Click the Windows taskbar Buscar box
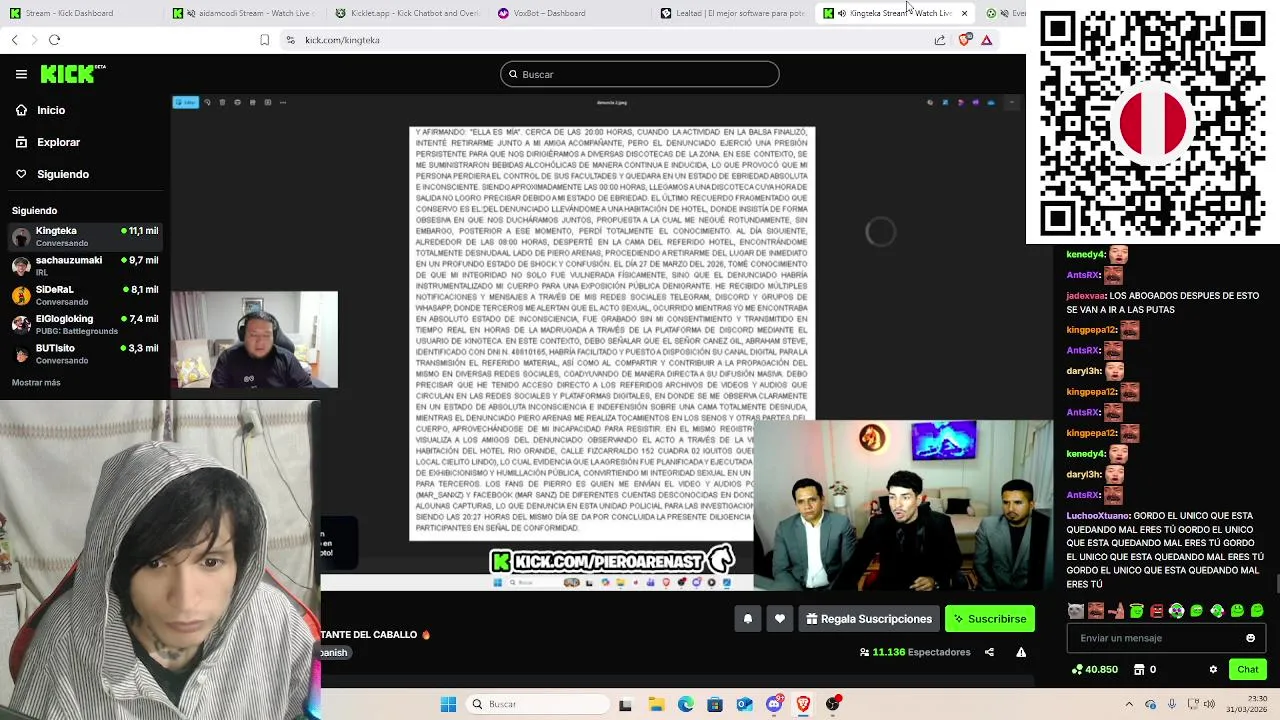The image size is (1280, 720). (x=535, y=704)
